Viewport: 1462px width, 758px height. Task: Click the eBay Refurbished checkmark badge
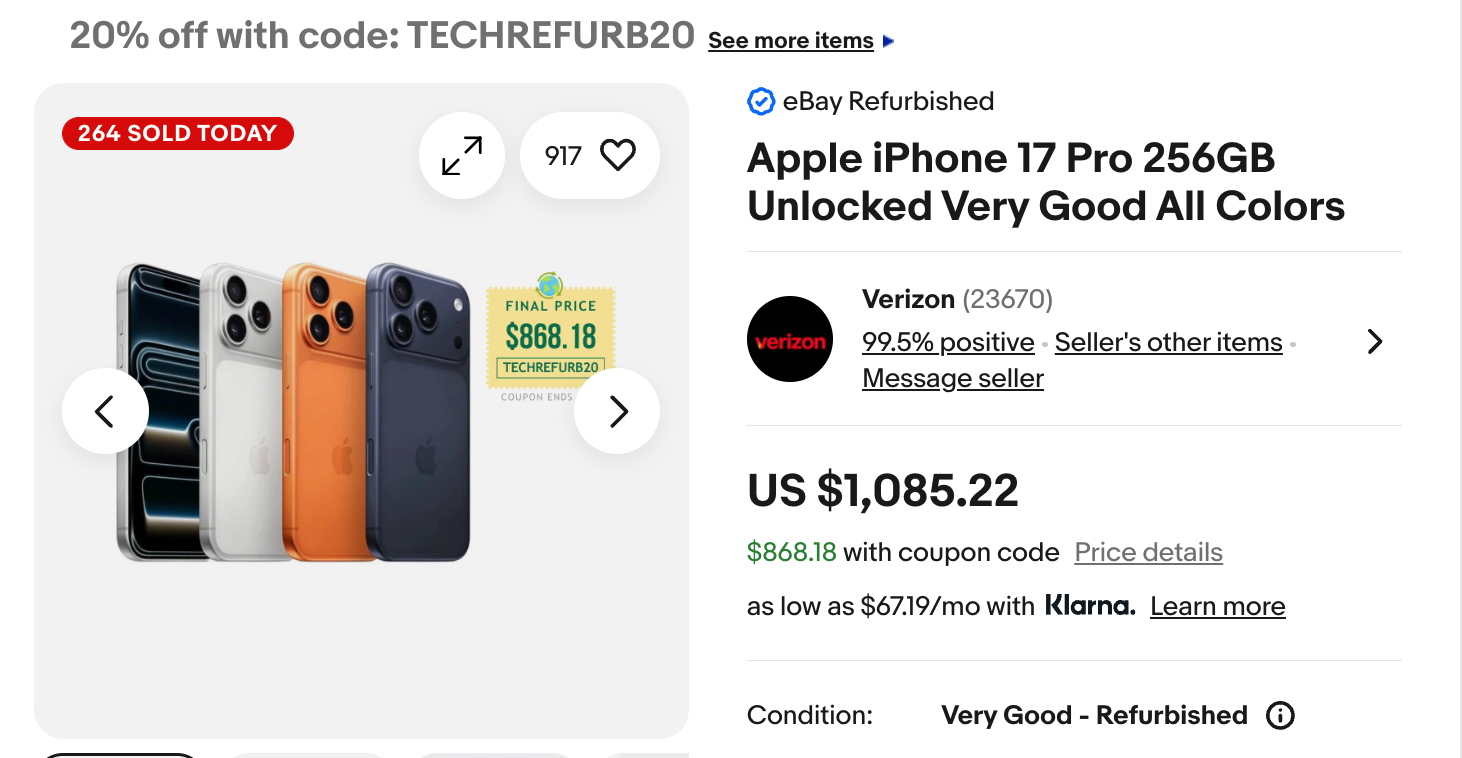pos(760,100)
